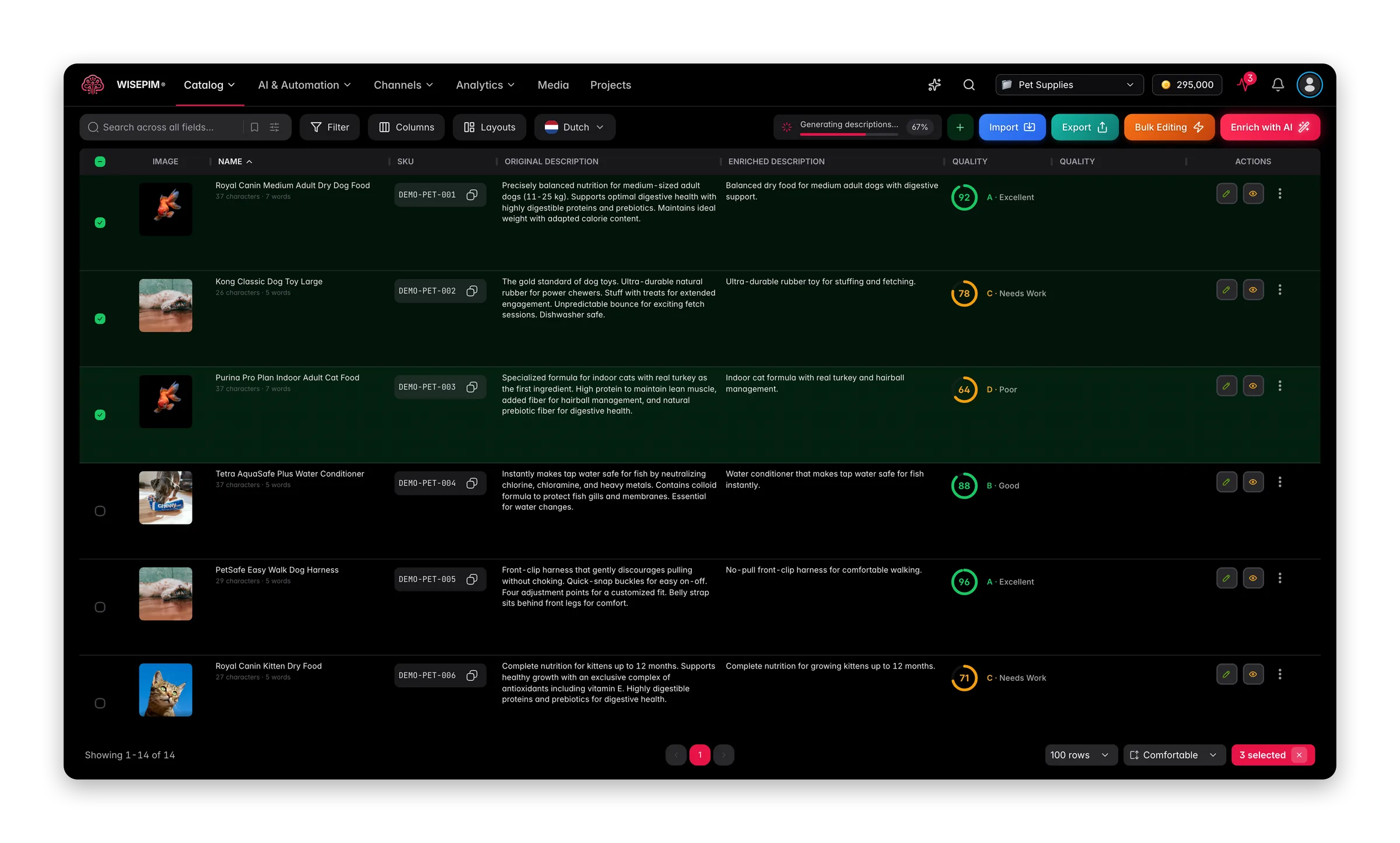Sort by the NAME column header
The height and width of the screenshot is (843, 1400).
[x=235, y=162]
